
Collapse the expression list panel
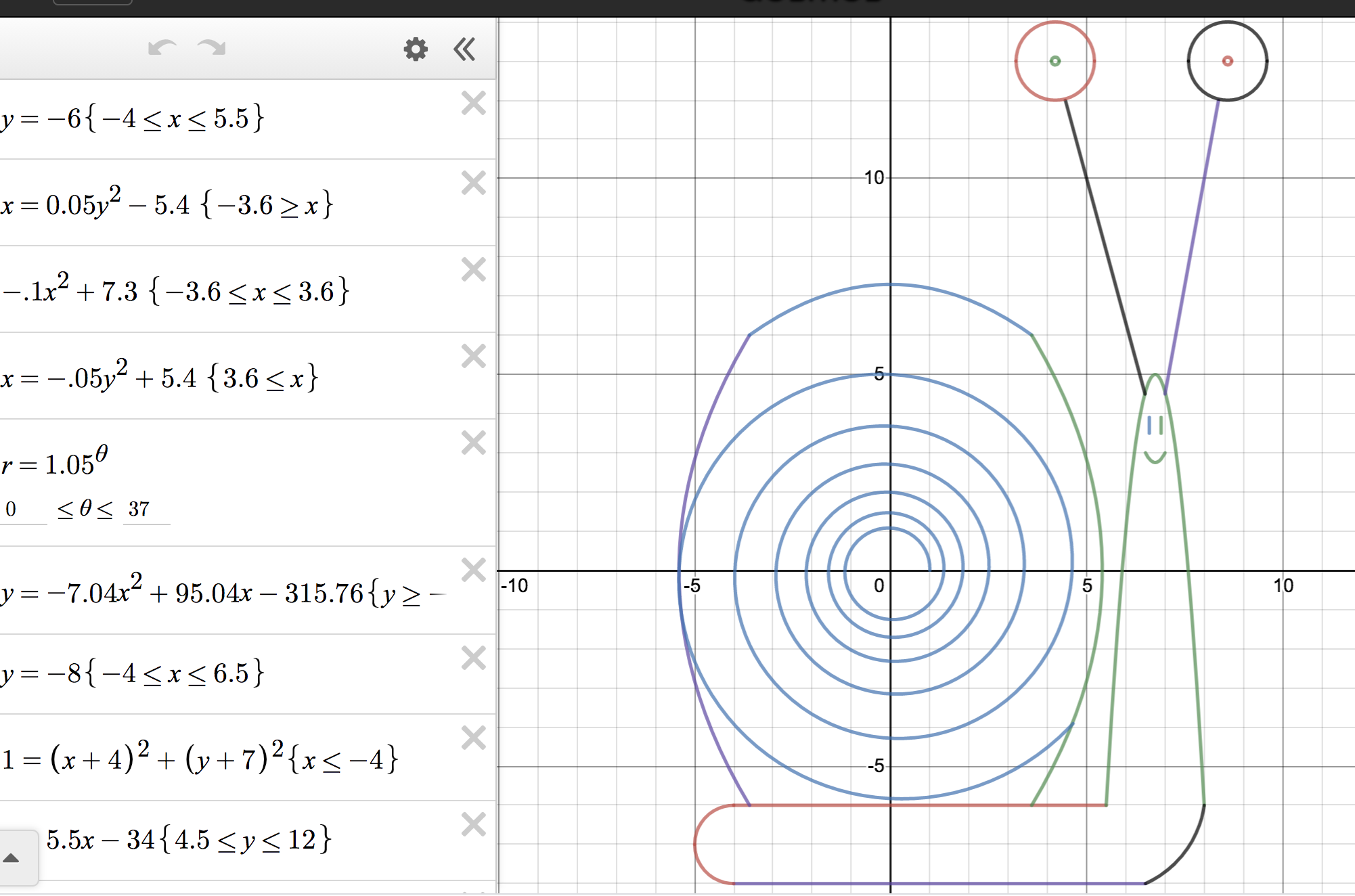(464, 49)
